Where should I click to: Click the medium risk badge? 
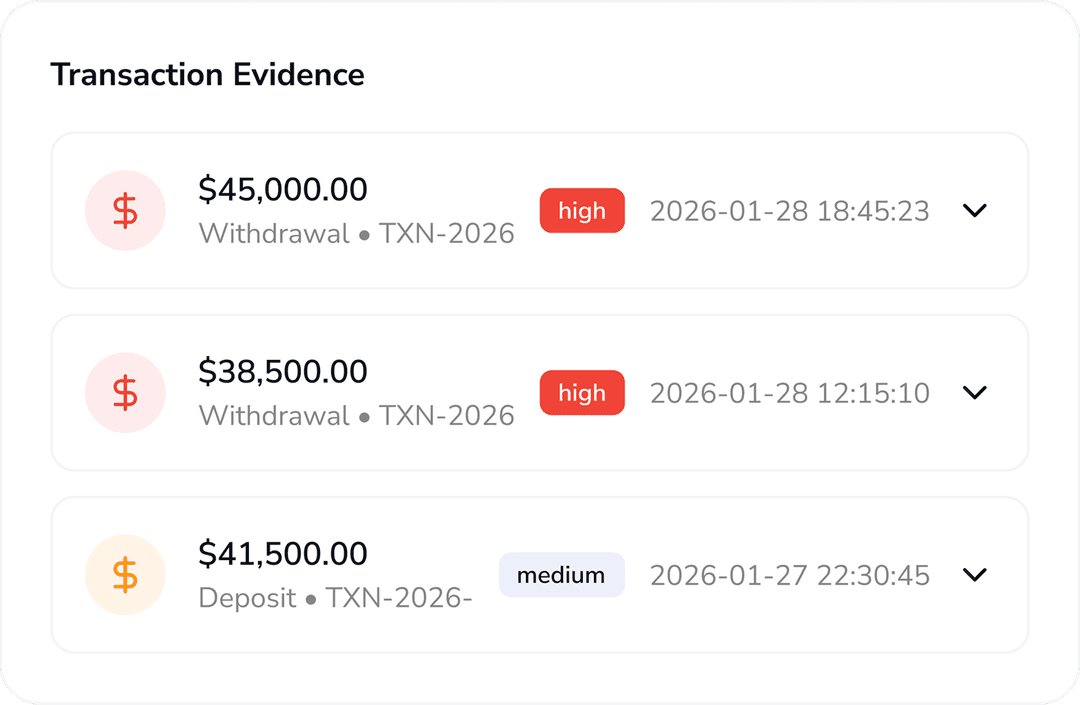561,575
